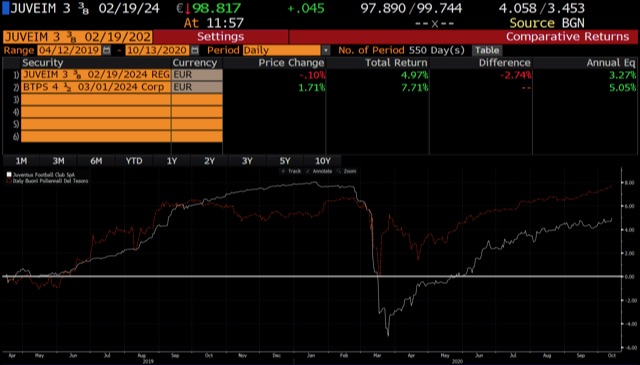
Task: Toggle the Italy Buoni Poliennali Del Tesoro legend marker
Action: [x=9, y=180]
